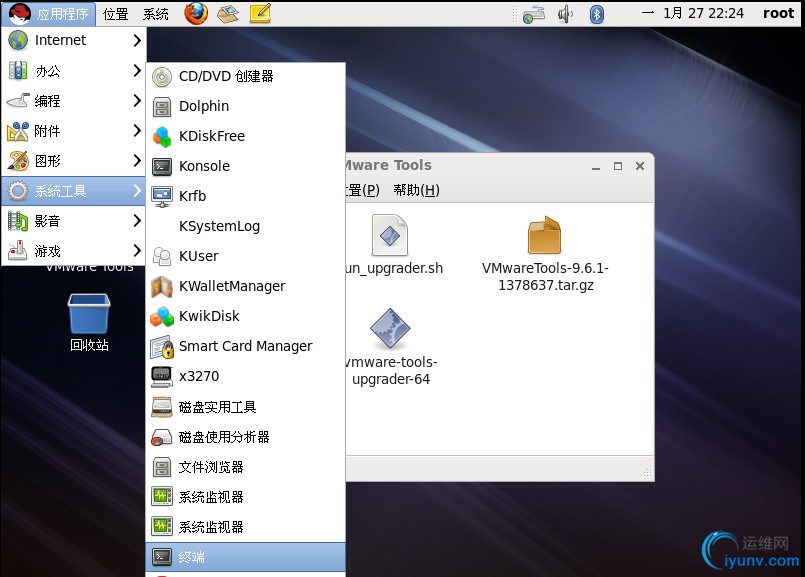
Task: Click the panel applet drag handle
Action: (514, 14)
